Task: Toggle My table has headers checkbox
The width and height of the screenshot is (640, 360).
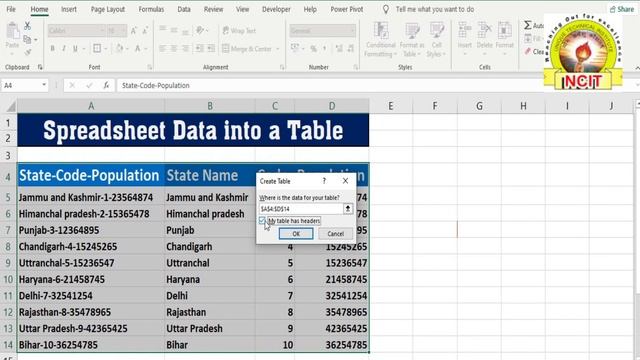Action: [x=262, y=221]
